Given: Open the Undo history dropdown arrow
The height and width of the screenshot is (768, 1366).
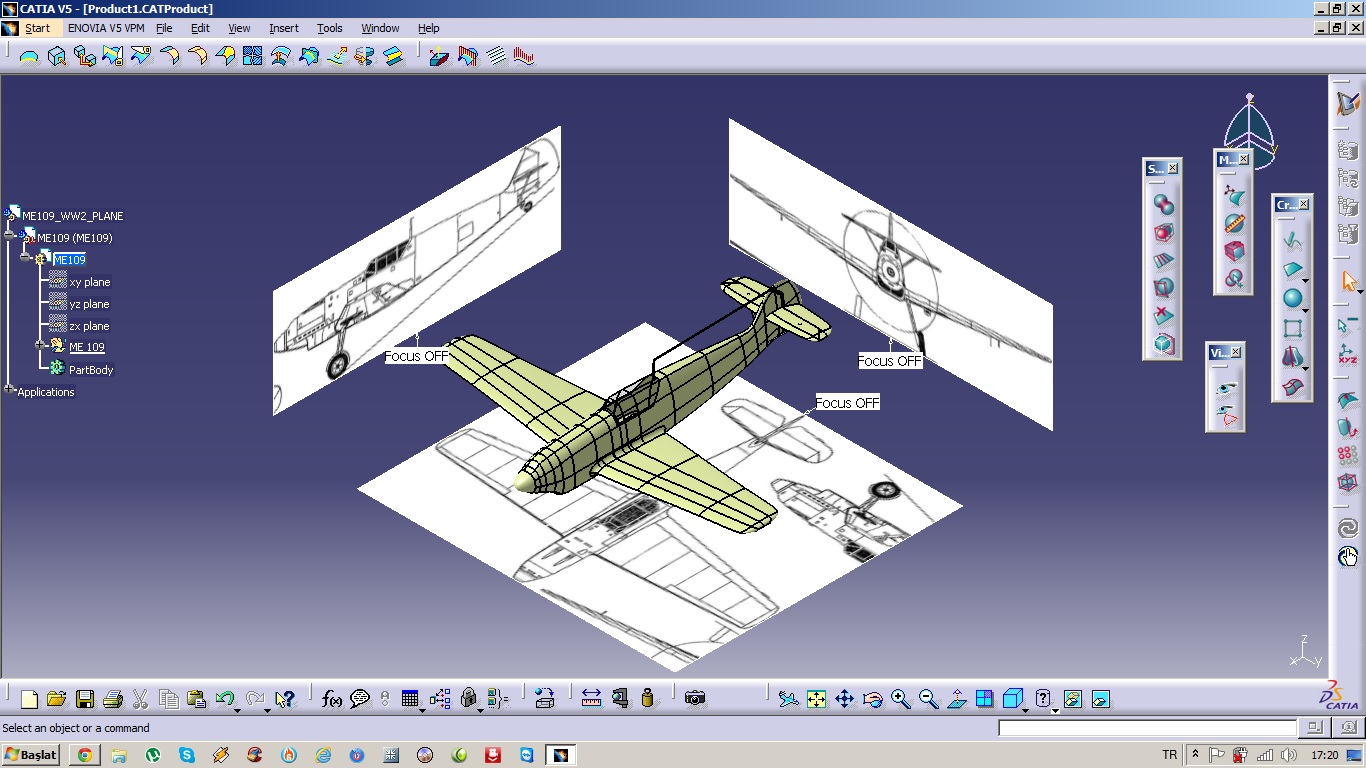Looking at the screenshot, I should point(237,709).
